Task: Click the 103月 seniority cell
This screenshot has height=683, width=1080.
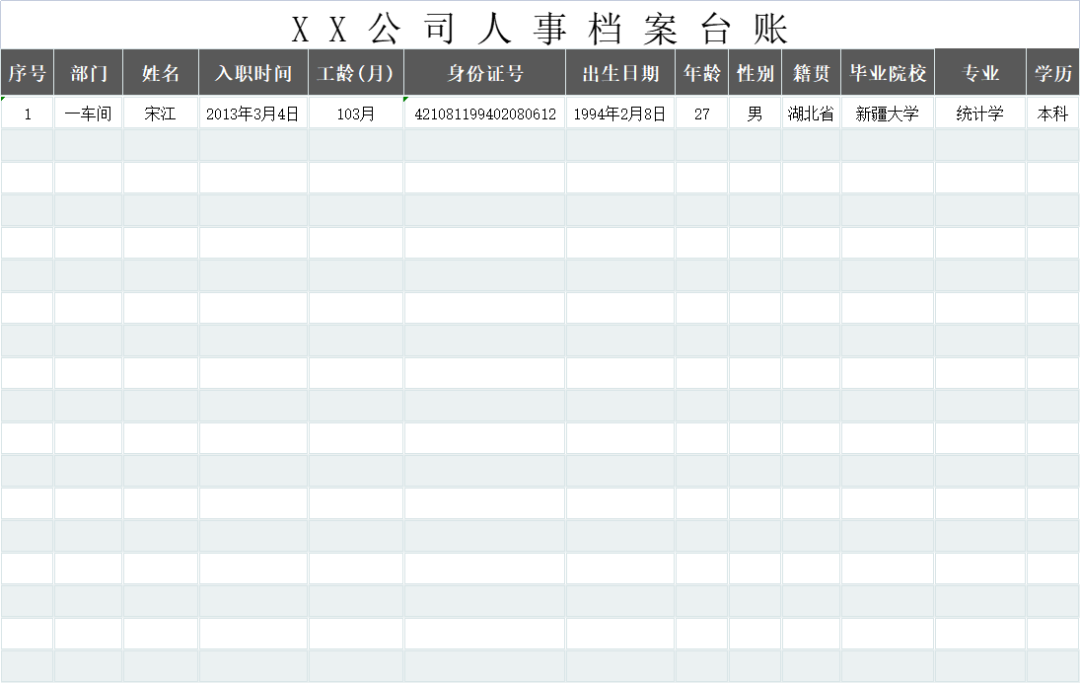Action: point(355,113)
